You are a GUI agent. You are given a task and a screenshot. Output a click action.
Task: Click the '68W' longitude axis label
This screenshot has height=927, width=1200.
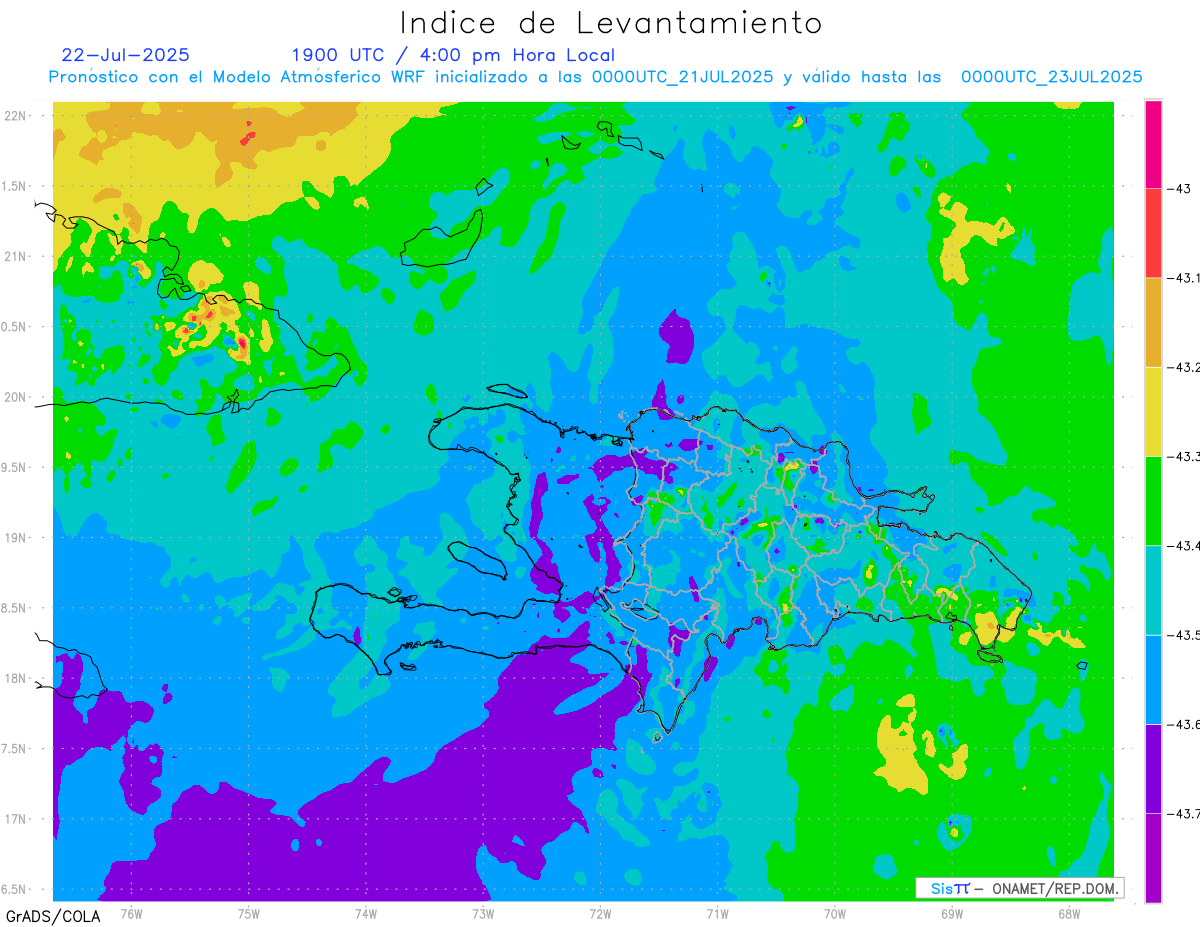[x=1069, y=913]
